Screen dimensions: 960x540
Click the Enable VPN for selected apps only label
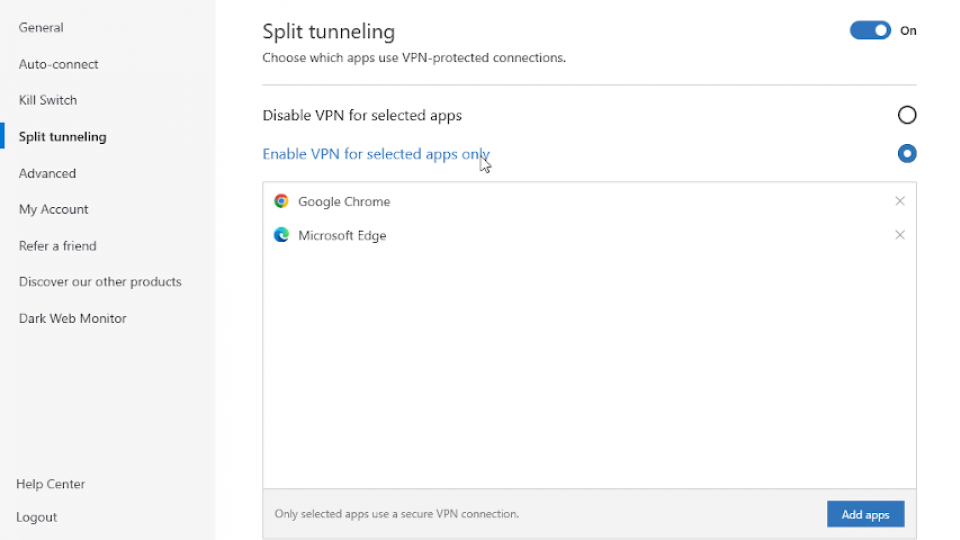coord(376,154)
